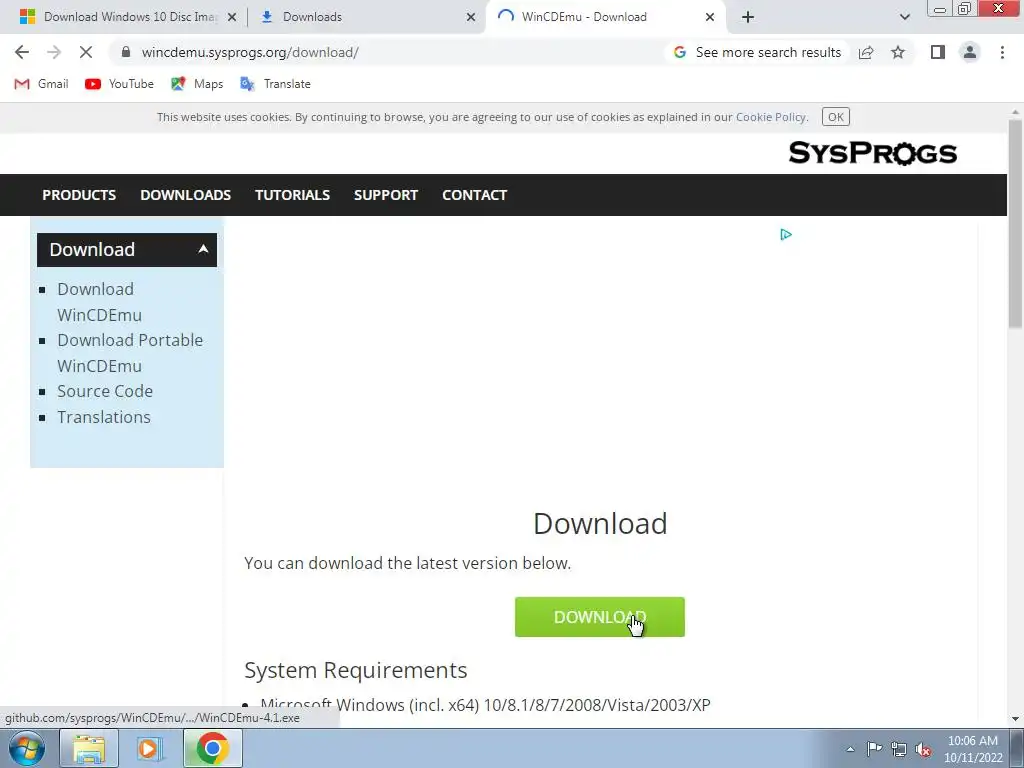
Task: Open the TUTORIALS menu
Action: click(292, 195)
